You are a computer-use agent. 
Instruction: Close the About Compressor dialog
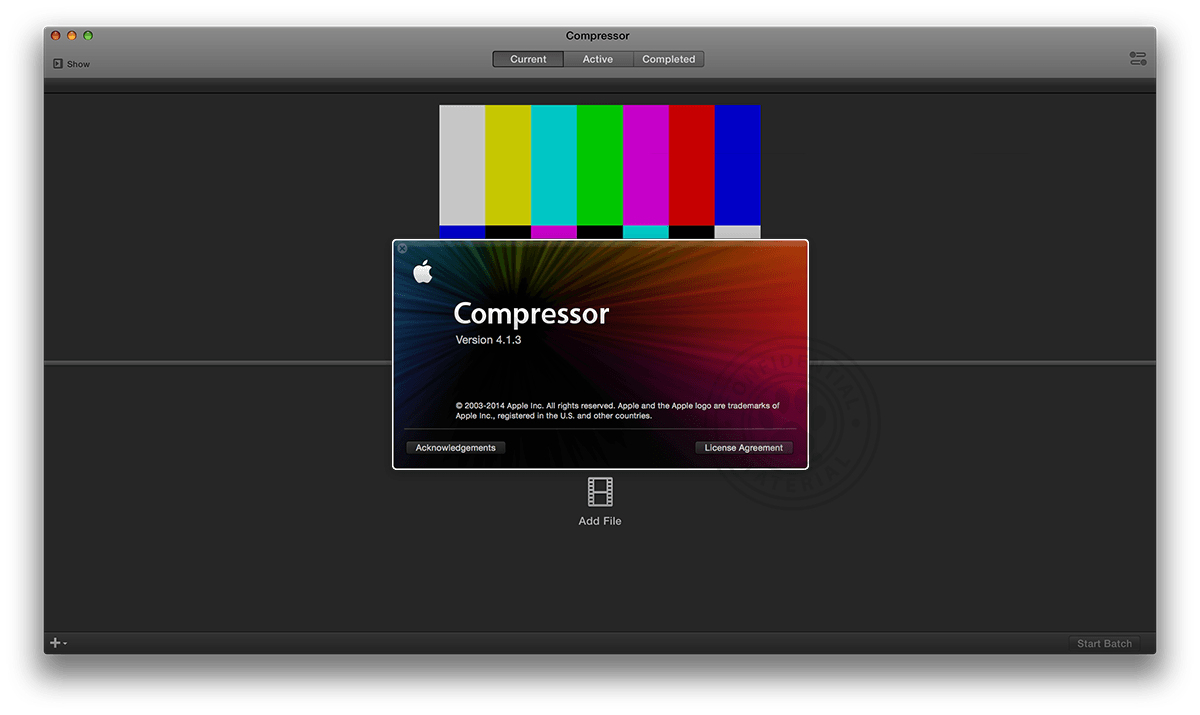click(402, 248)
